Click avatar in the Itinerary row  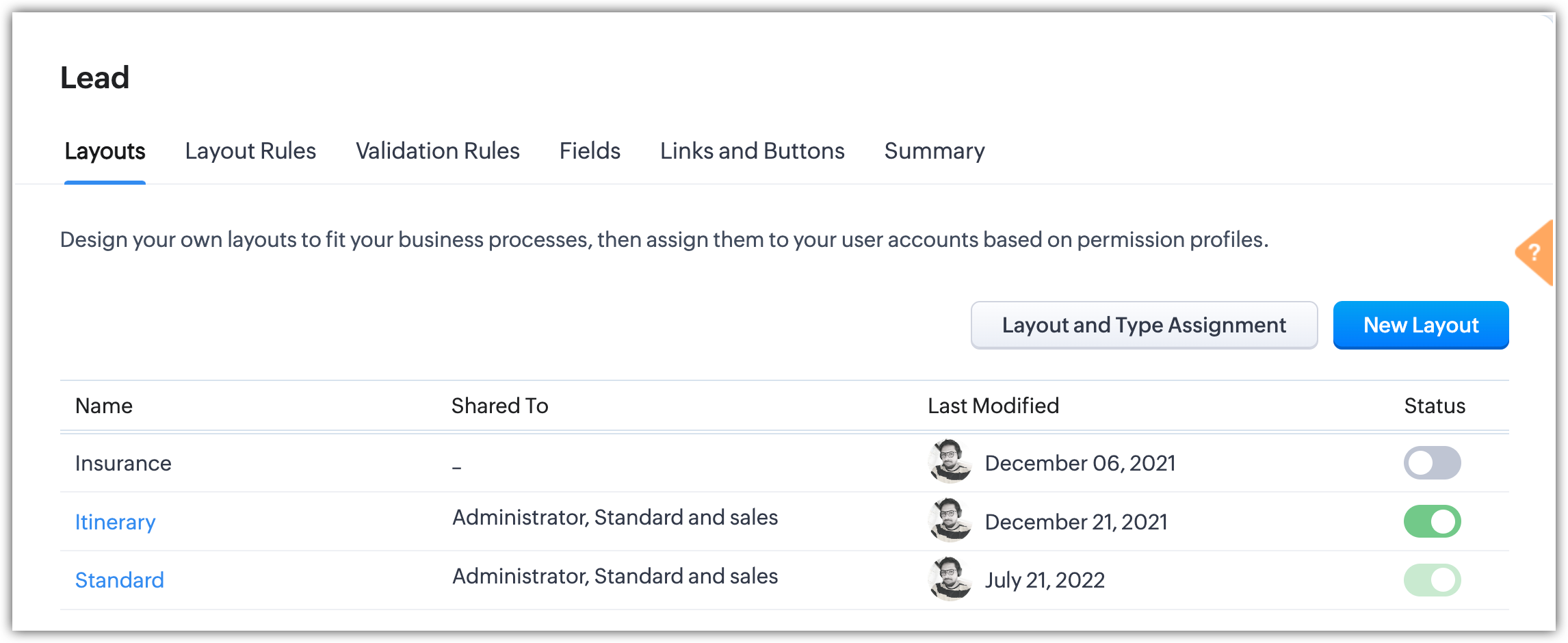[950, 521]
